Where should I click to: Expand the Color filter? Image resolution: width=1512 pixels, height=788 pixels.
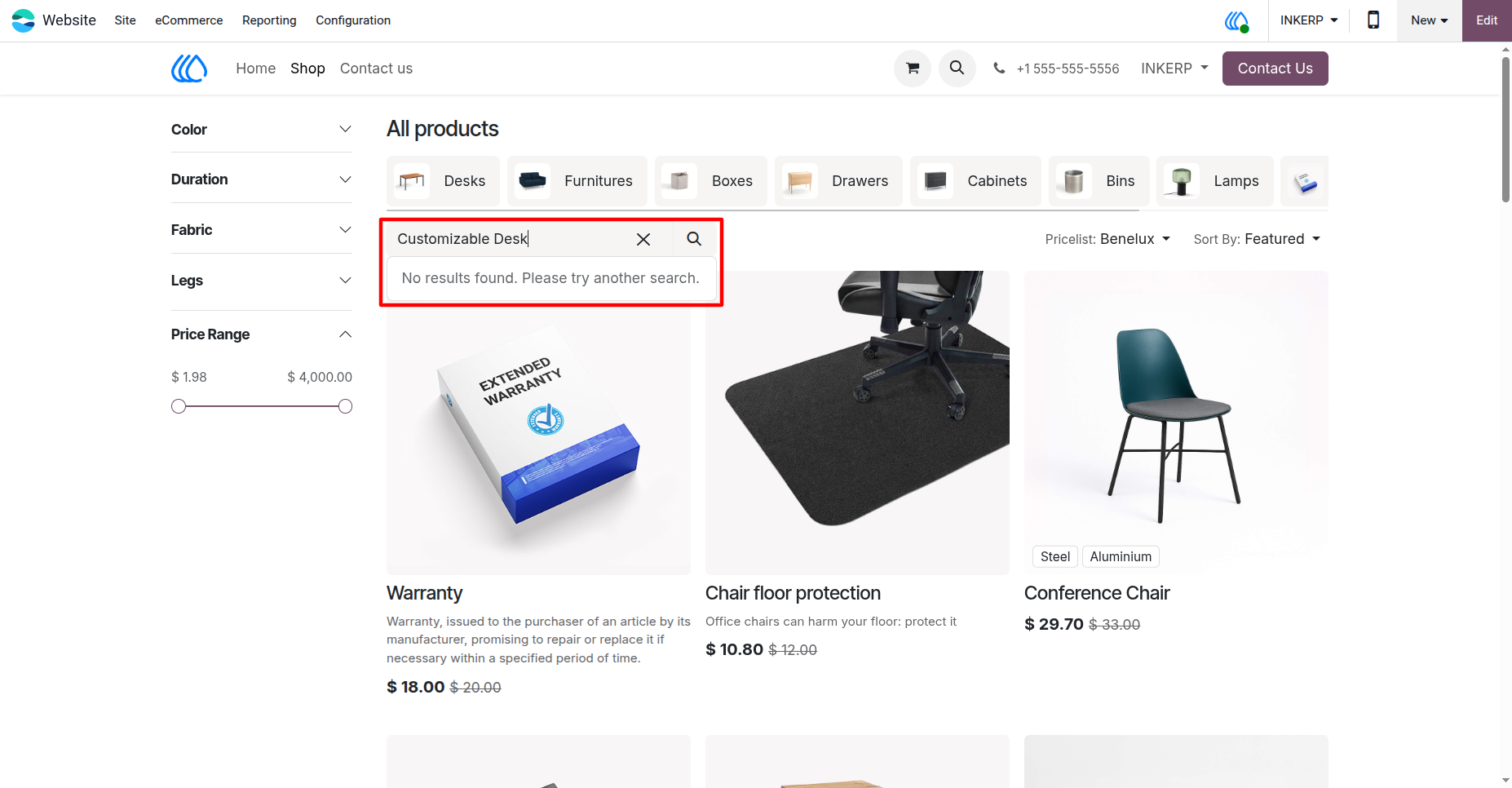pos(261,130)
